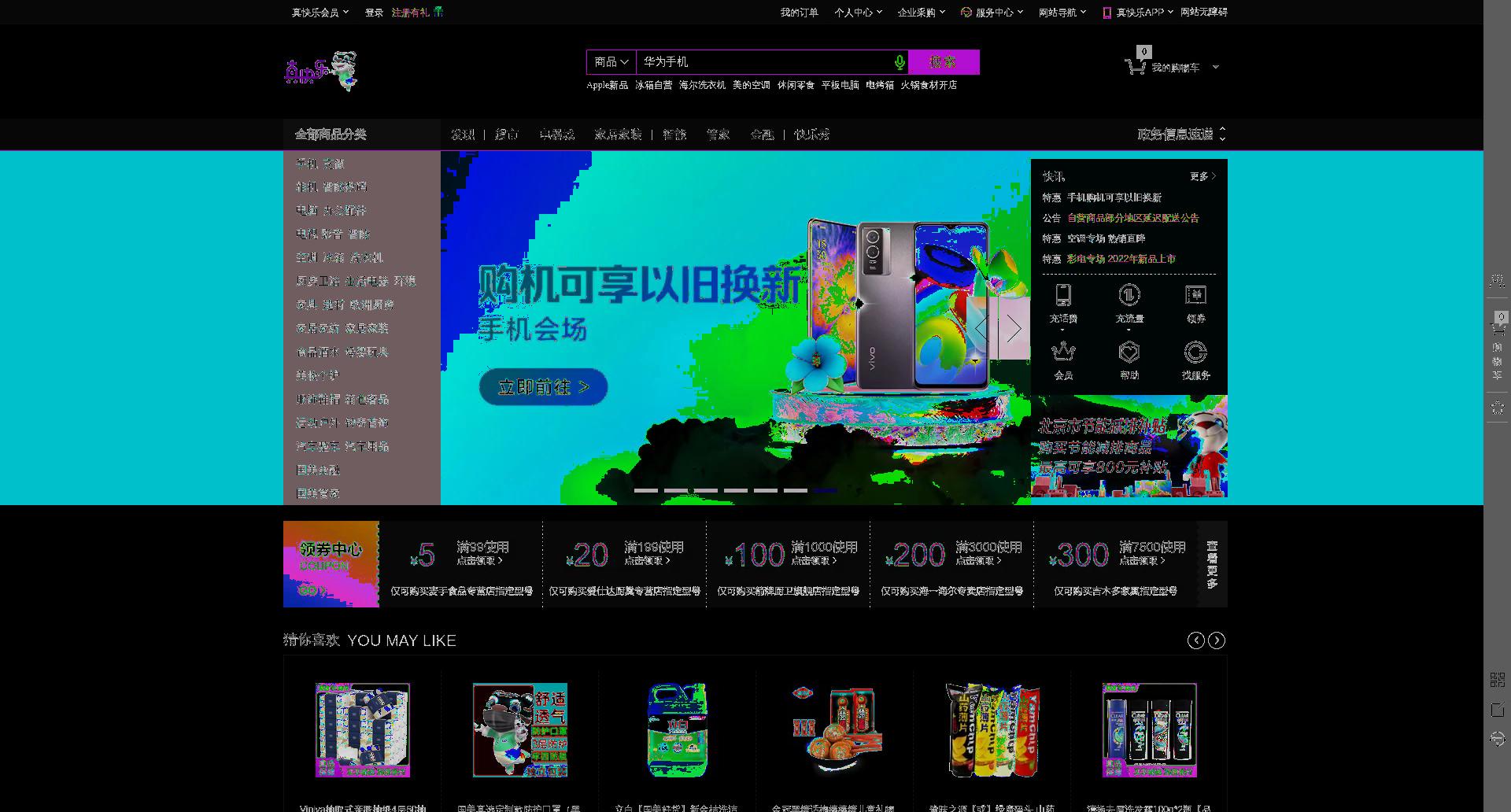This screenshot has width=1511, height=812.
Task: Open the 发现 navigation tab
Action: click(x=463, y=135)
